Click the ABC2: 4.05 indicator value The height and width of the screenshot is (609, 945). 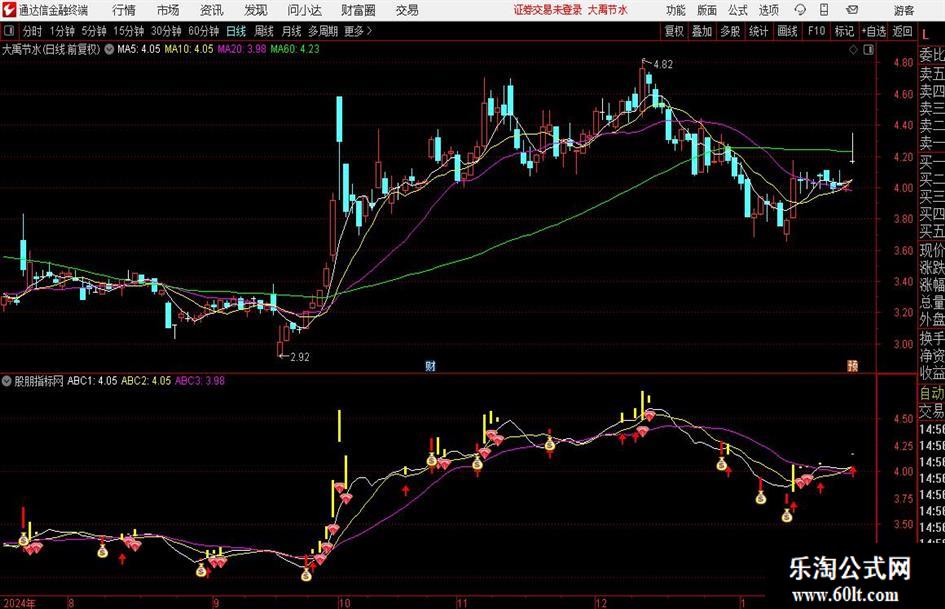point(146,381)
